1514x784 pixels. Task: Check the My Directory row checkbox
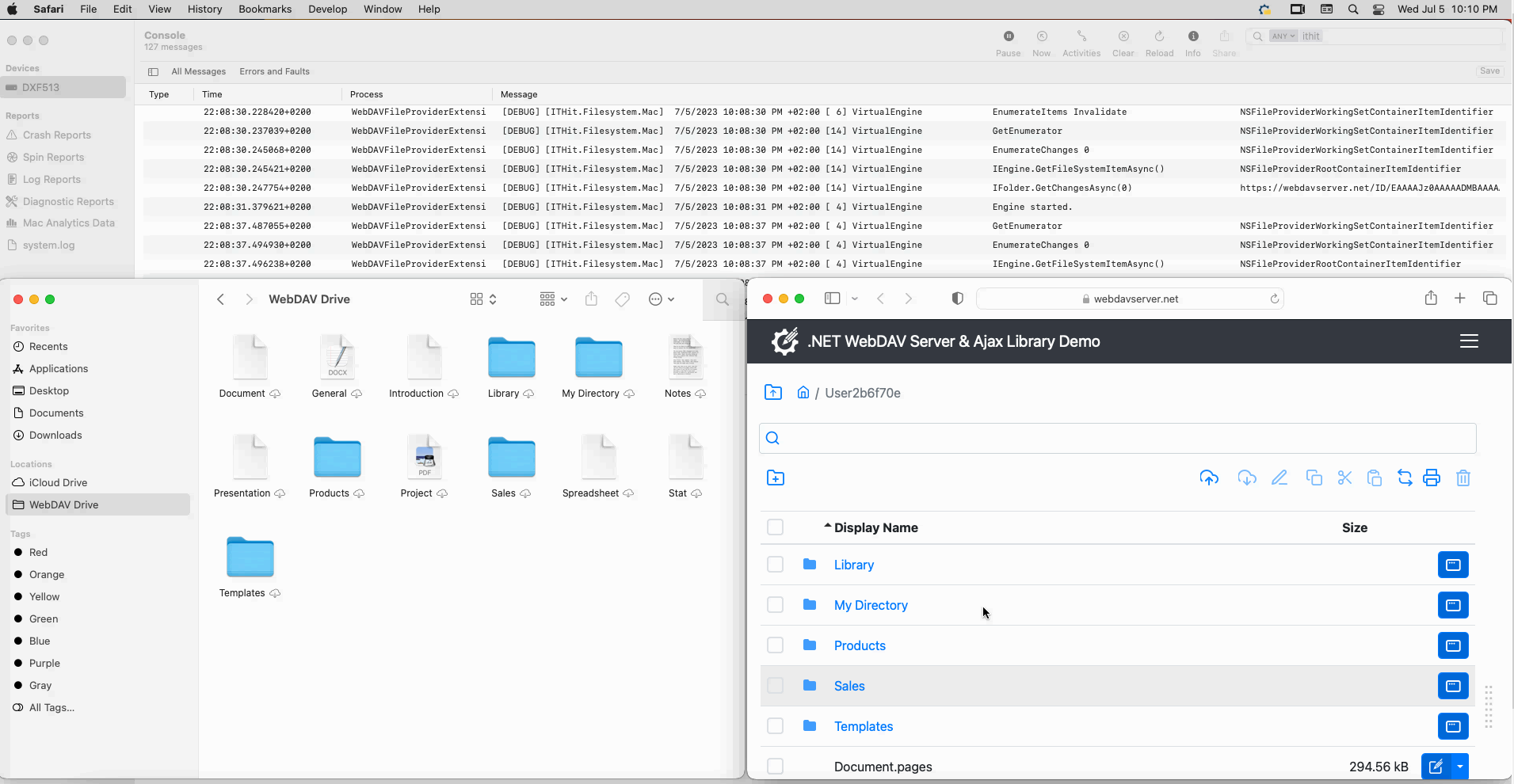click(776, 605)
